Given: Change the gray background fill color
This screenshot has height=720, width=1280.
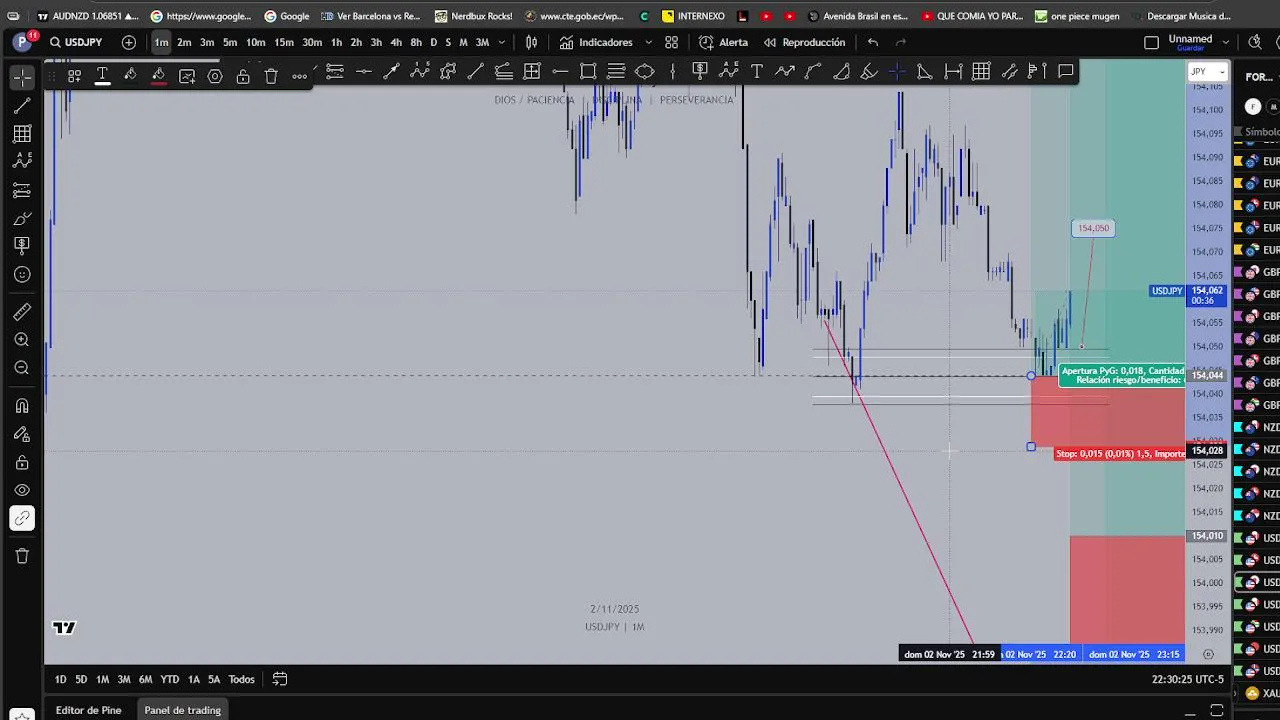Looking at the screenshot, I should (x=130, y=75).
